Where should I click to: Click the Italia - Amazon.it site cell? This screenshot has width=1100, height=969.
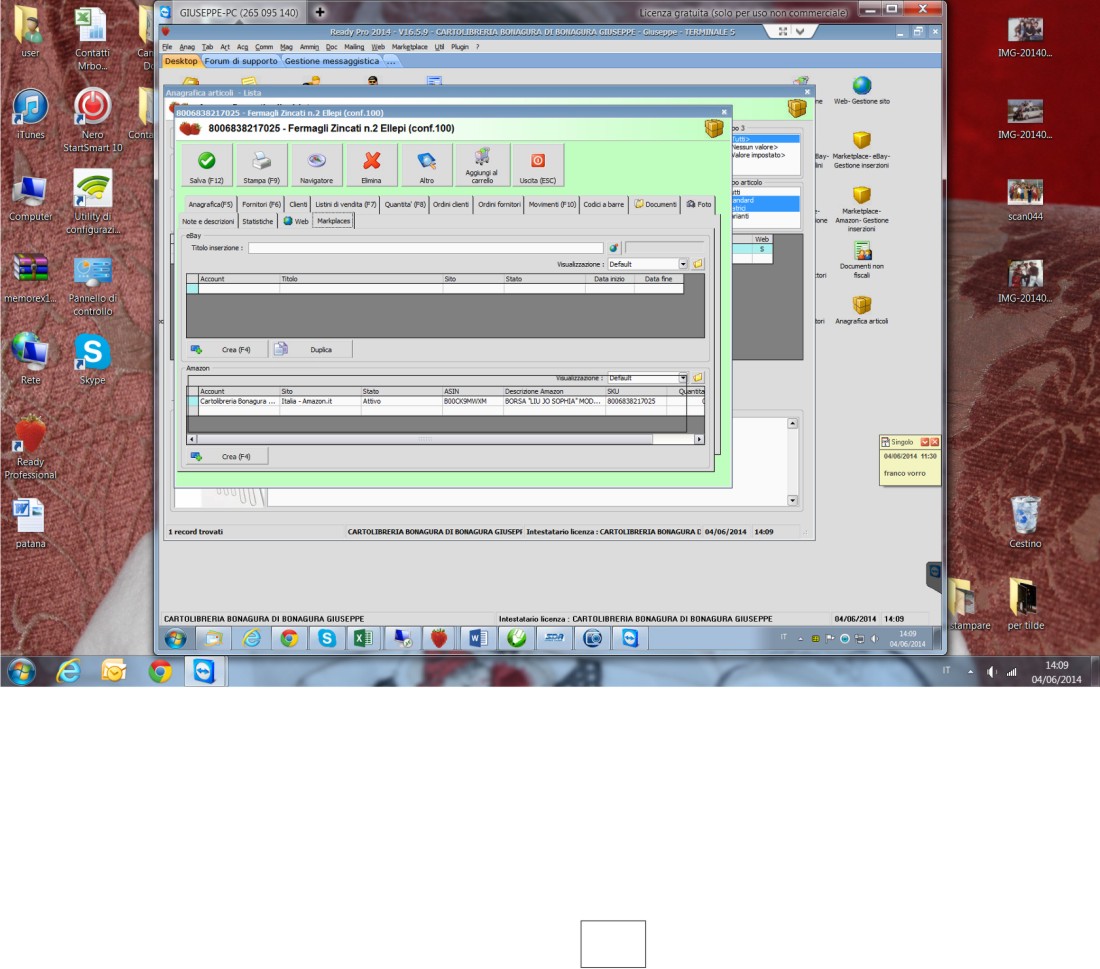tap(319, 401)
